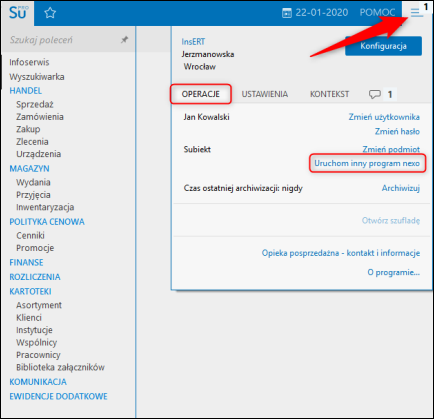Open Pracownicy module

(x=38, y=355)
